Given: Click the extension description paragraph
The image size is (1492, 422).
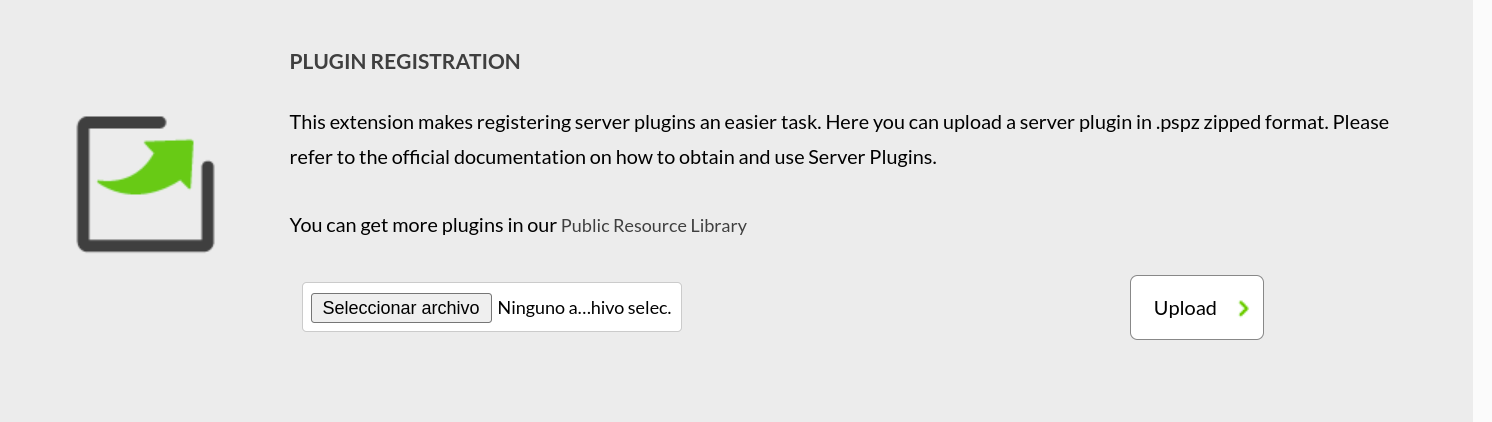Looking at the screenshot, I should (x=839, y=140).
